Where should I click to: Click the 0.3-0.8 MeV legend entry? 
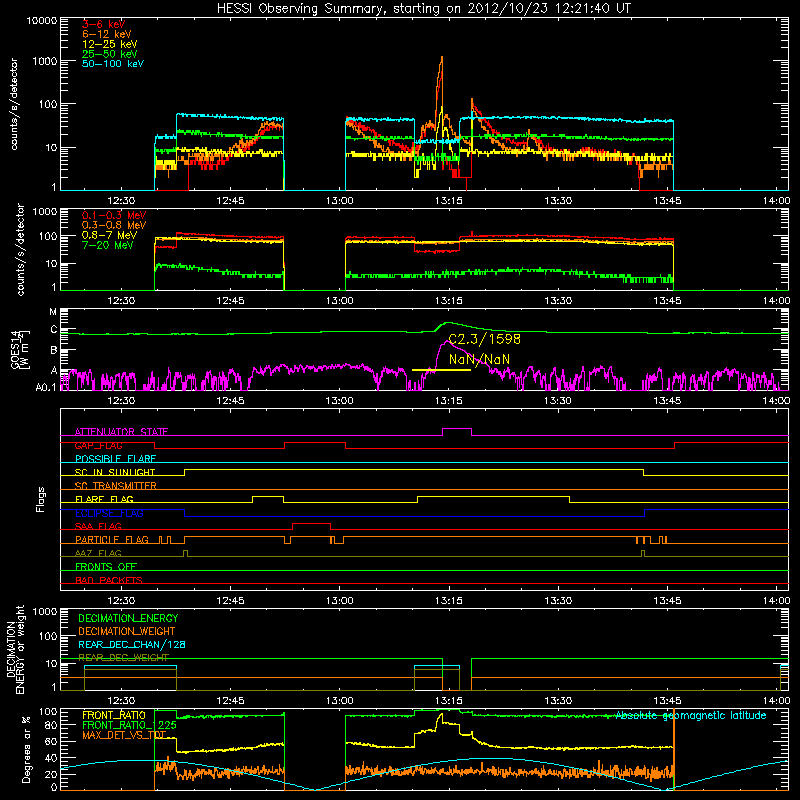click(x=114, y=225)
